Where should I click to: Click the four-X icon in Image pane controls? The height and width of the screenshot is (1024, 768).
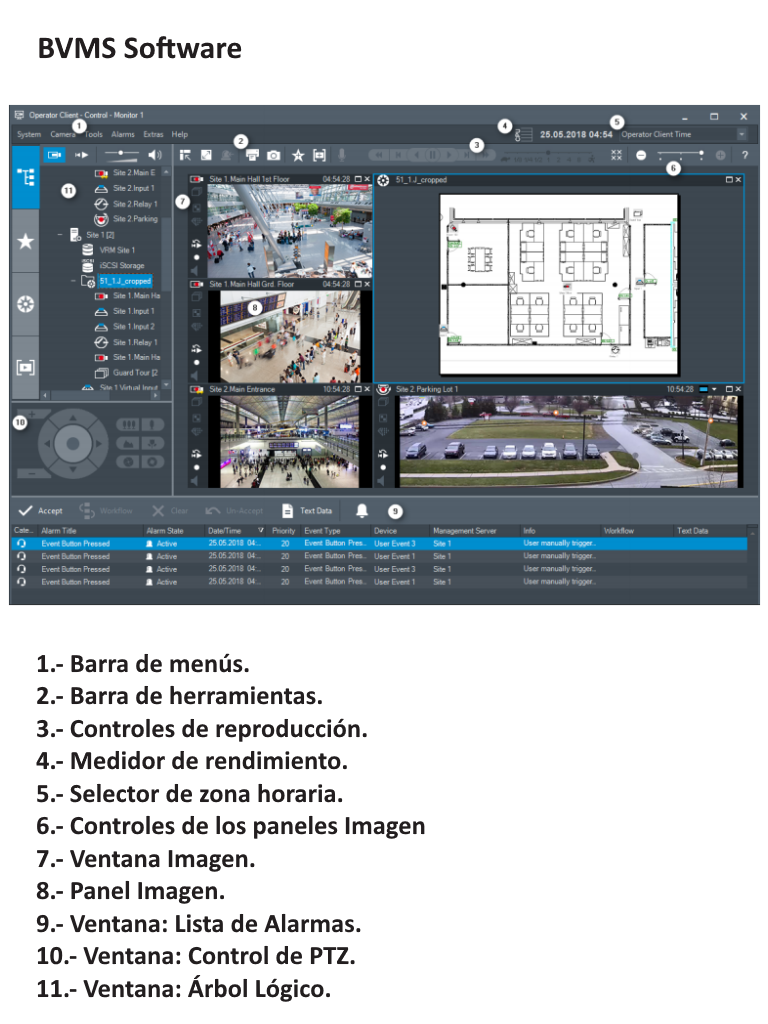[616, 155]
